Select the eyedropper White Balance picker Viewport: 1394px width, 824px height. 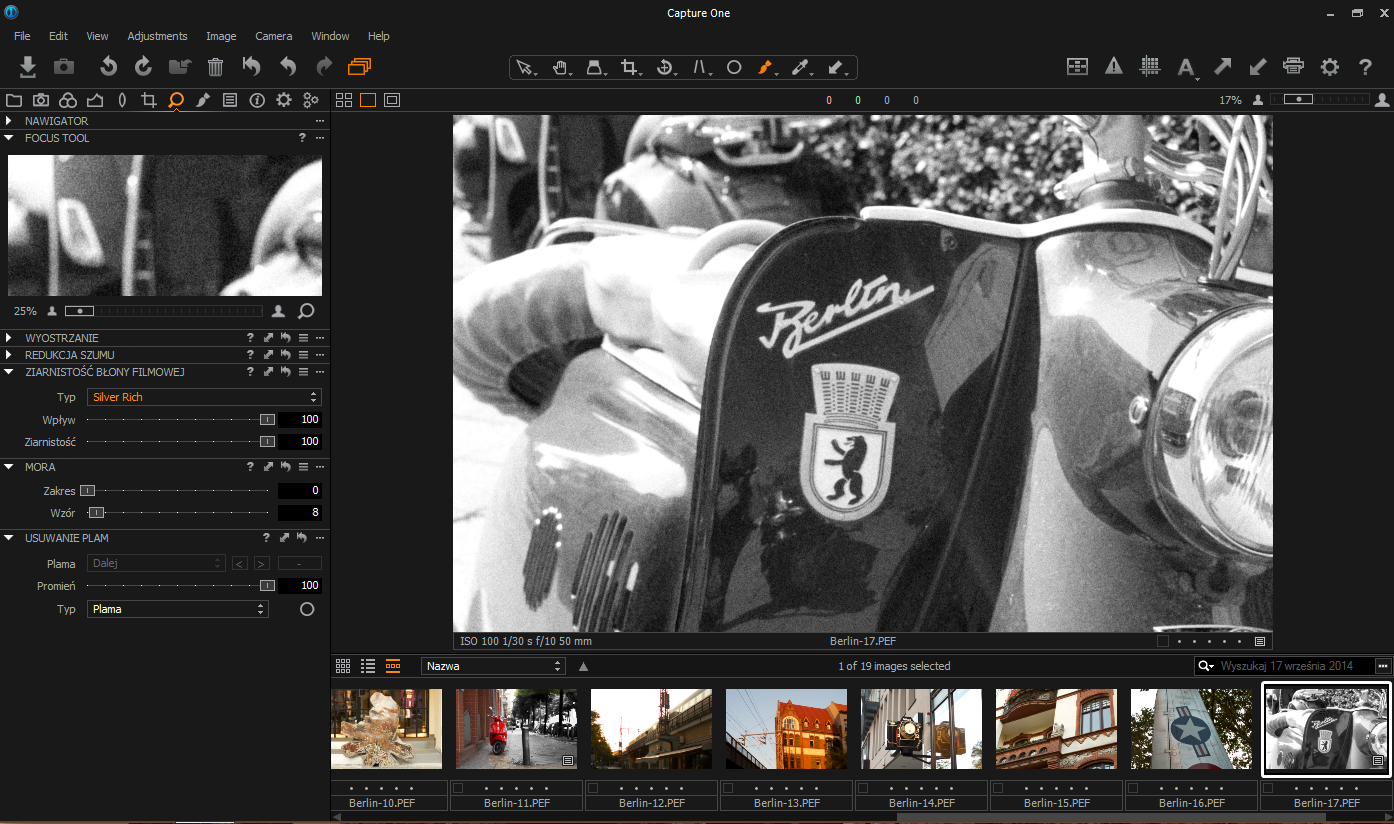800,67
